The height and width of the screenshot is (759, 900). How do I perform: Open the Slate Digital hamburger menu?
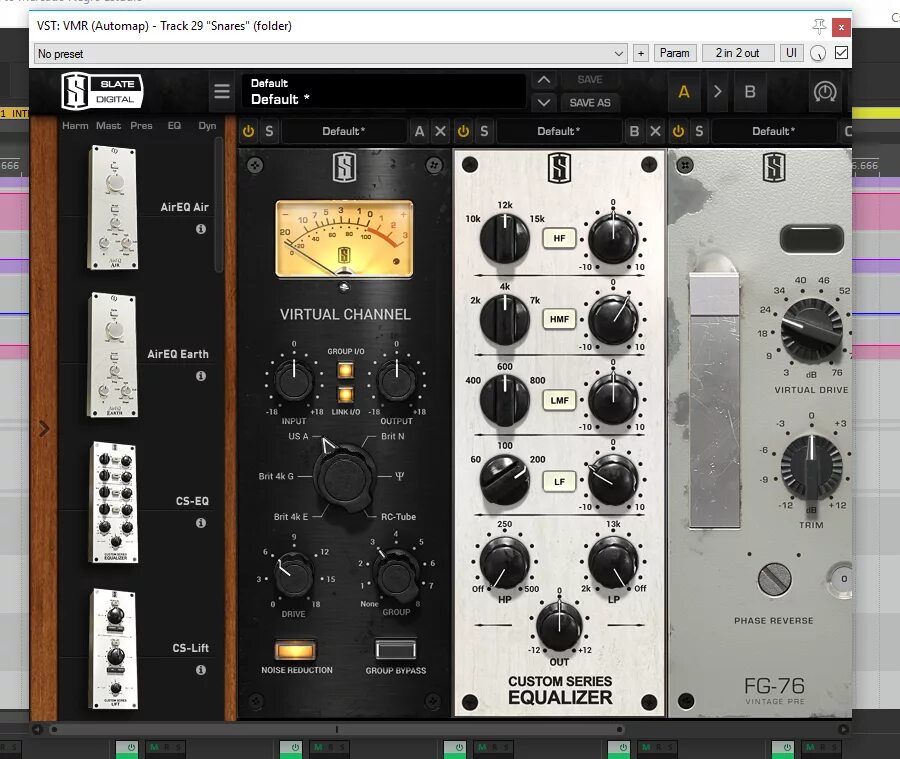tap(222, 91)
